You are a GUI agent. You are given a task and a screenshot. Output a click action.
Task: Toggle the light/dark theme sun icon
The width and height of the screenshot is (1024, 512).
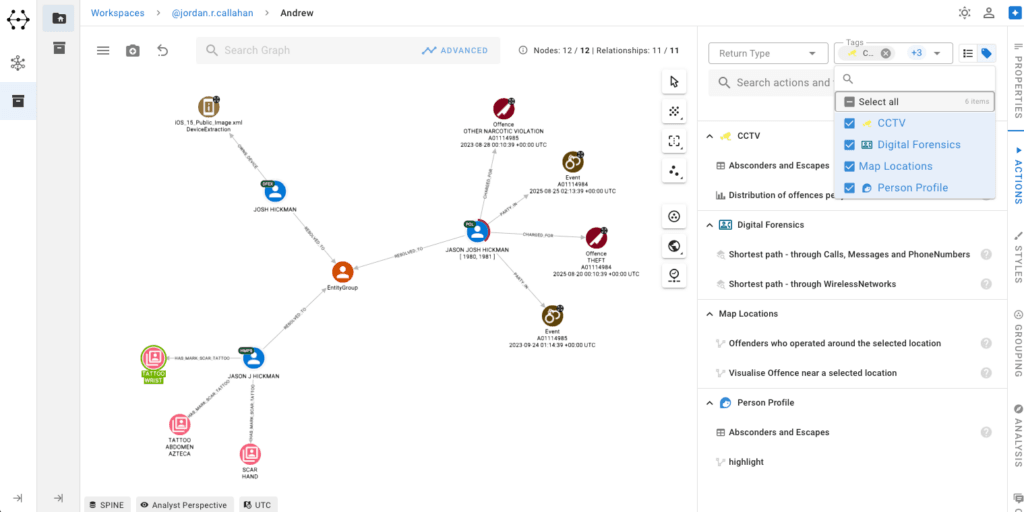pyautogui.click(x=964, y=12)
